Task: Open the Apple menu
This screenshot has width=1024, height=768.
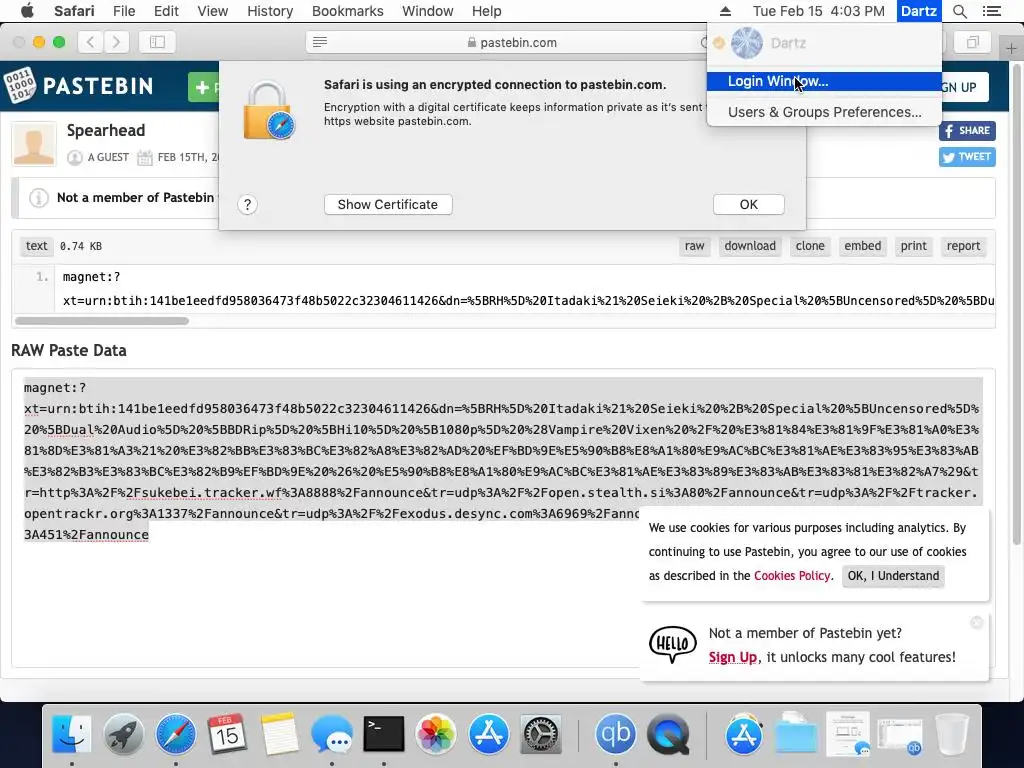Action: [x=27, y=11]
